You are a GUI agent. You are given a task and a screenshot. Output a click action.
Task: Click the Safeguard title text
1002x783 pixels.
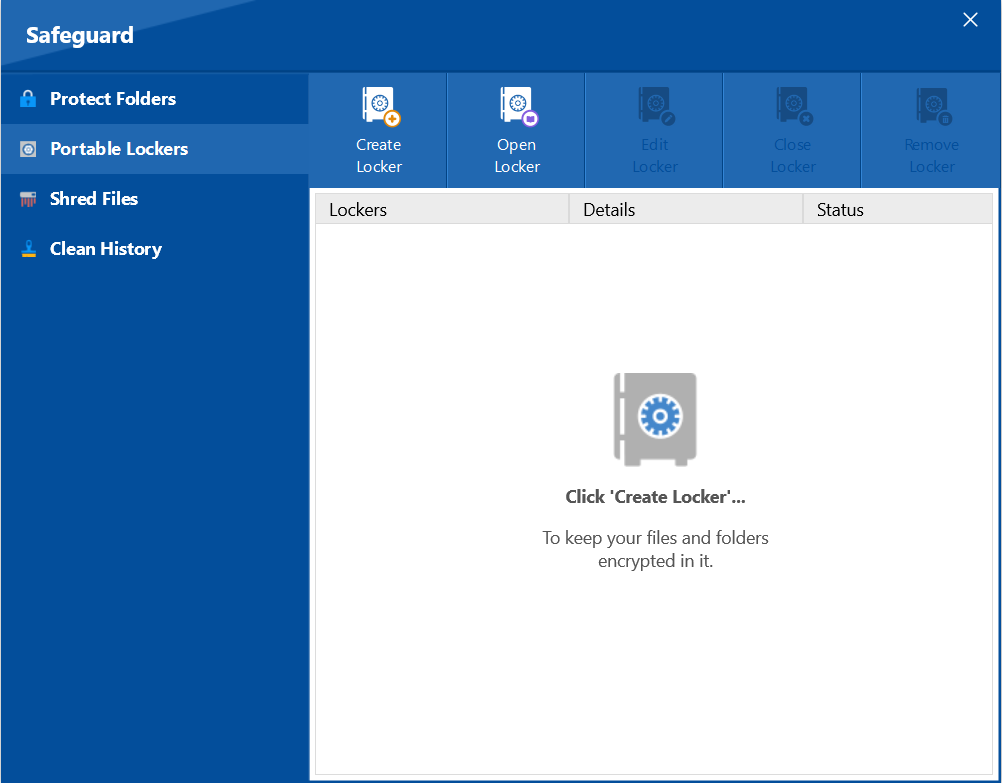(80, 35)
